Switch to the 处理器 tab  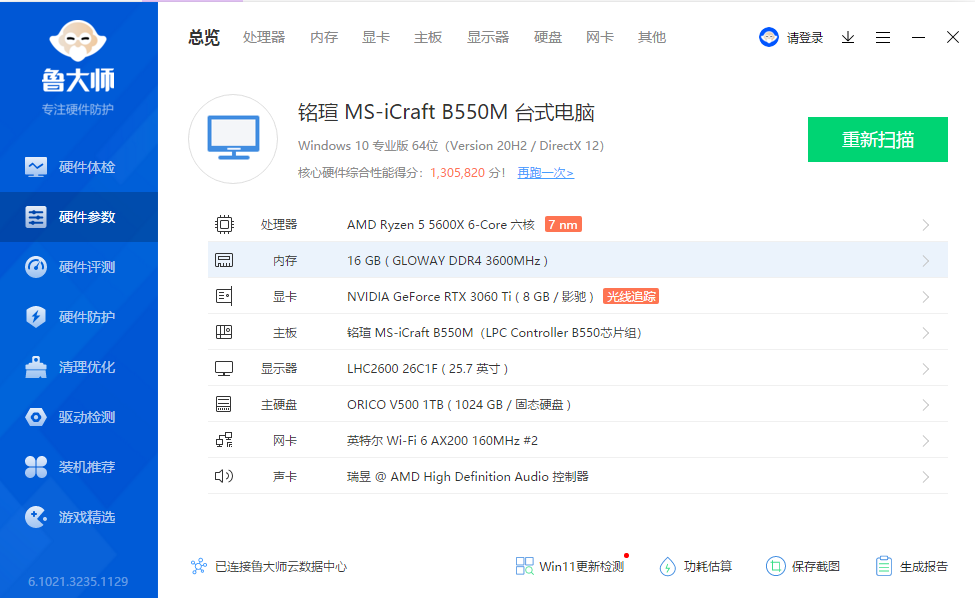[x=264, y=37]
